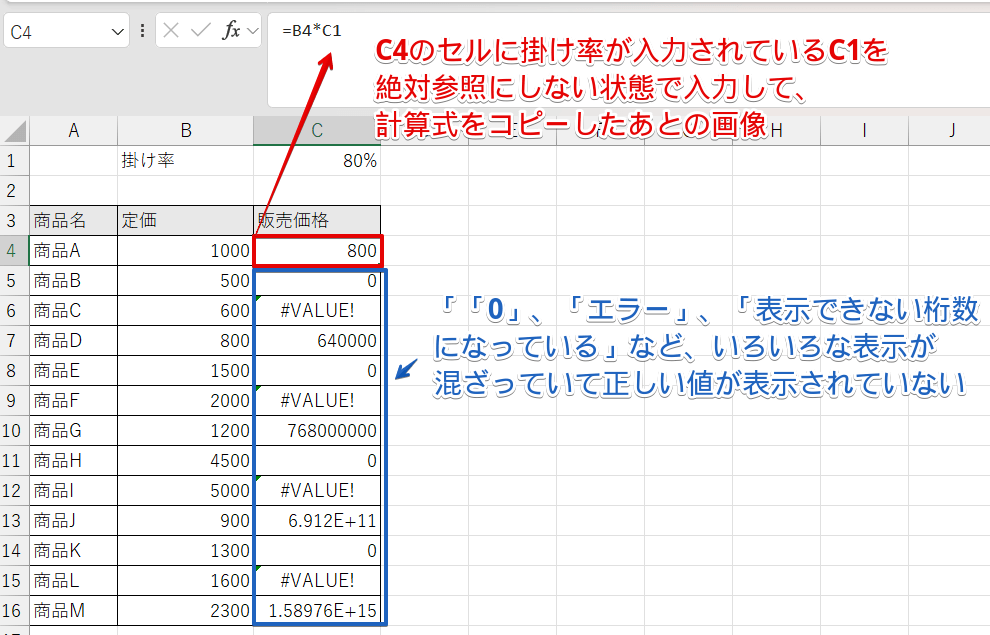990x635 pixels.
Task: Select cell 商品B
Action: tap(73, 280)
